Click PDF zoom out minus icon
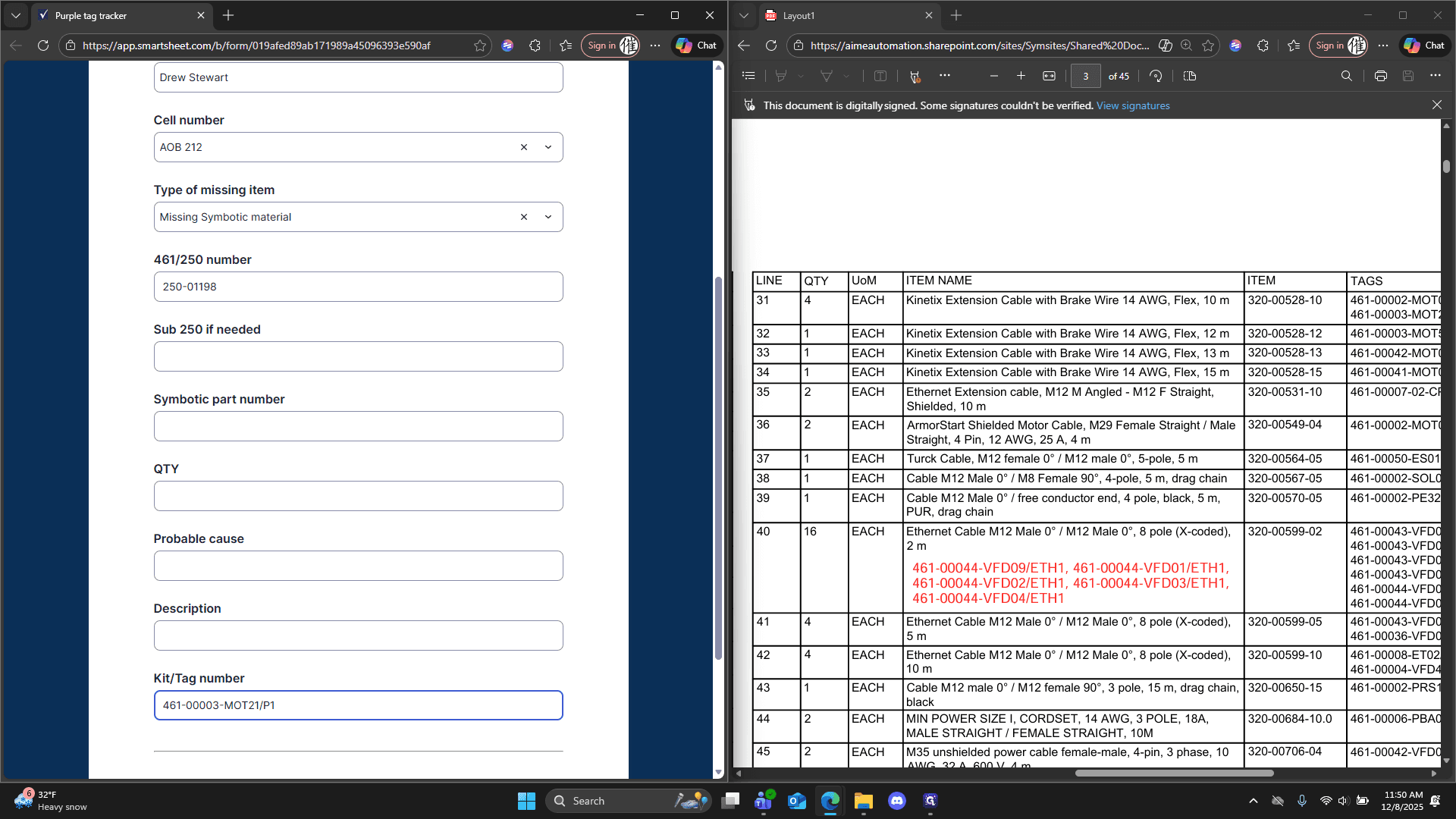Image resolution: width=1456 pixels, height=819 pixels. (x=993, y=76)
